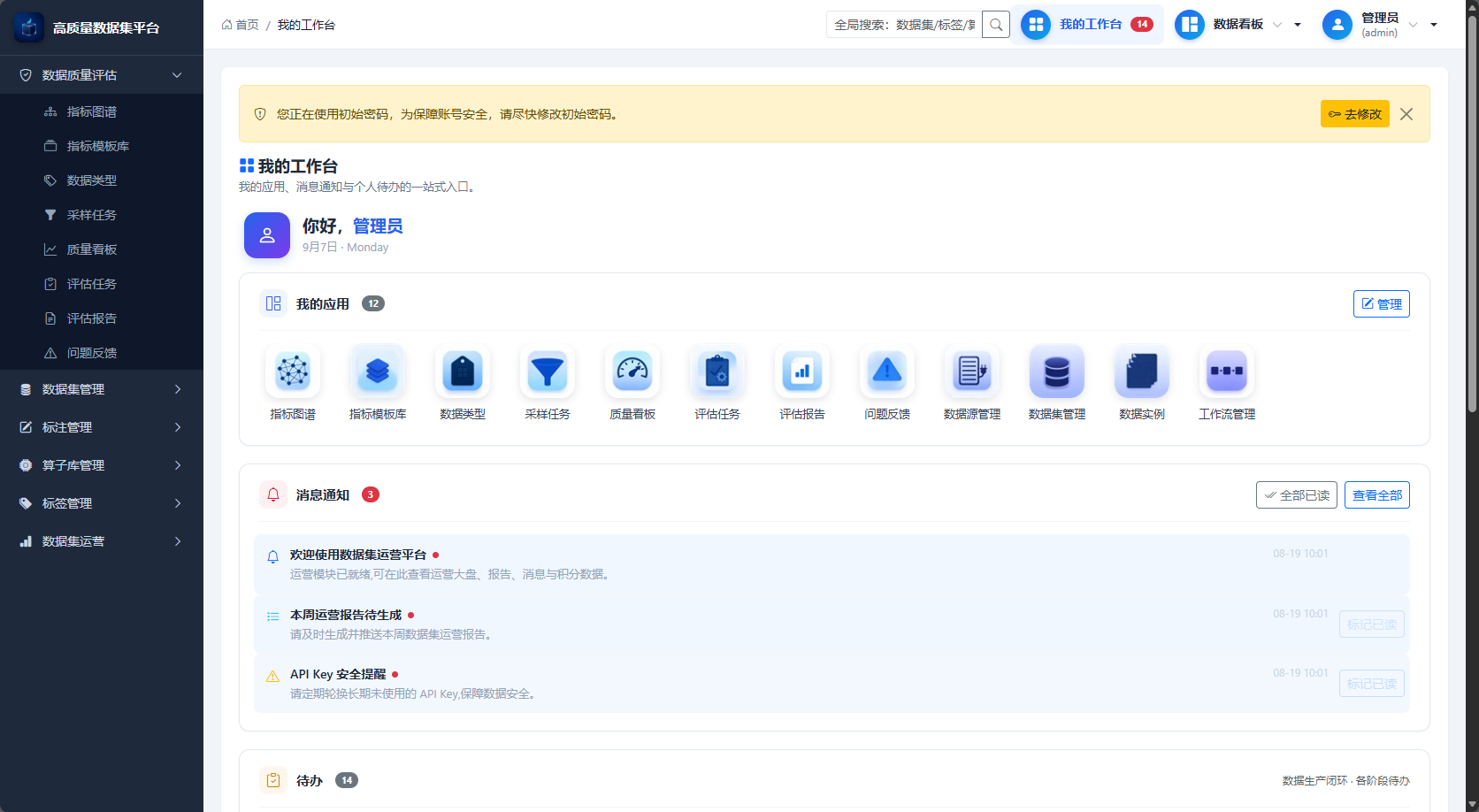Viewport: 1479px width, 812px height.
Task: Open 我的工作台 tab in header
Action: tap(1088, 25)
